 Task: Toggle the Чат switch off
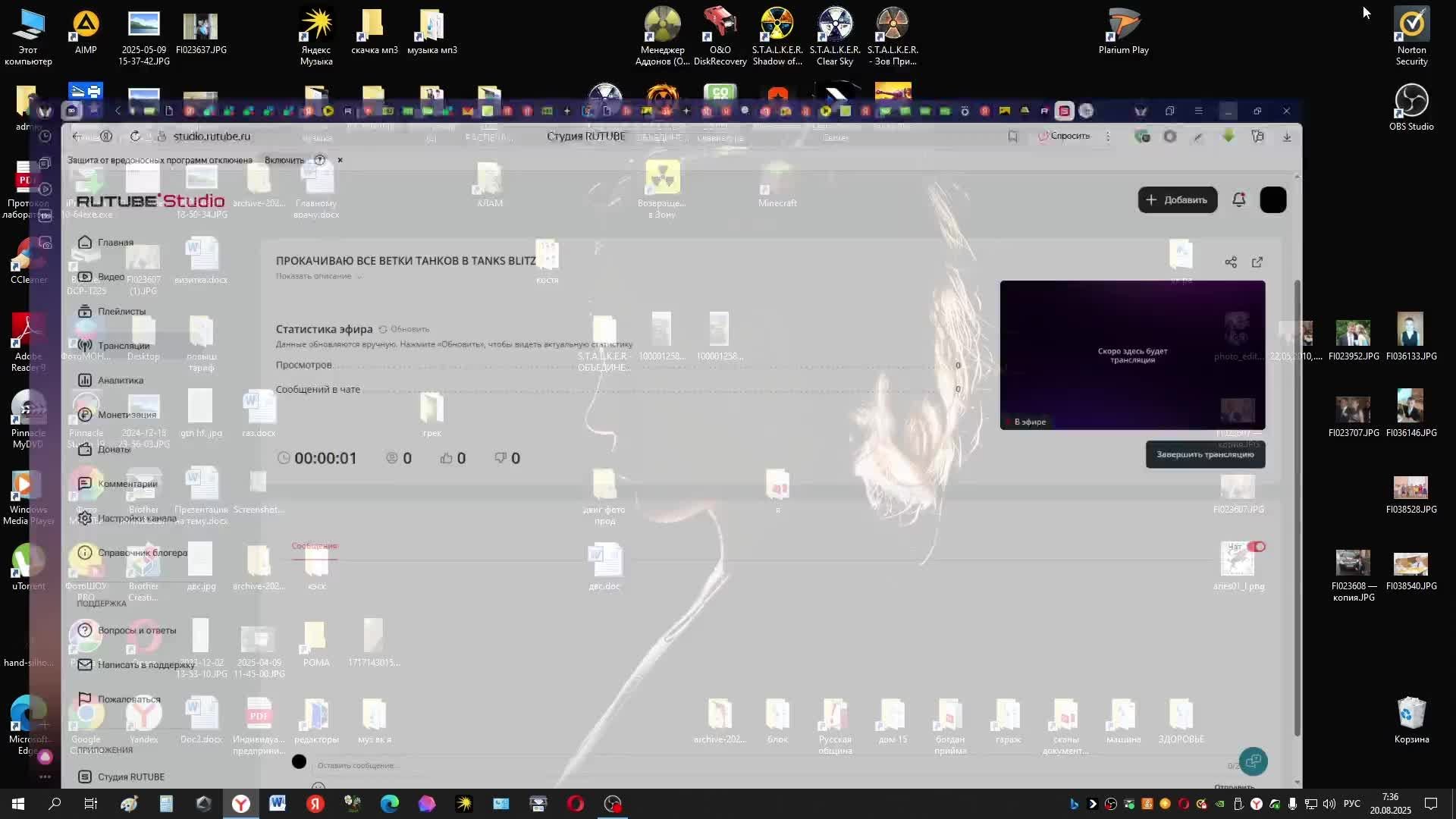(1257, 547)
